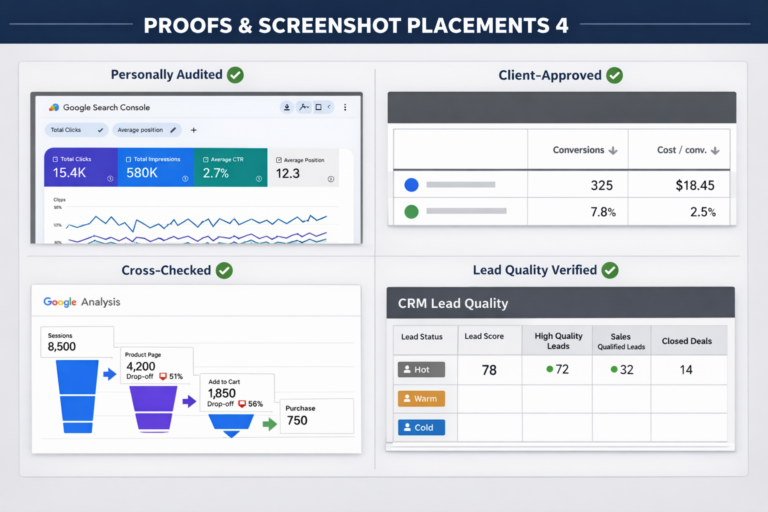768x512 pixels.
Task: Click the green checkmark beside Client-Approved
Action: (x=614, y=75)
